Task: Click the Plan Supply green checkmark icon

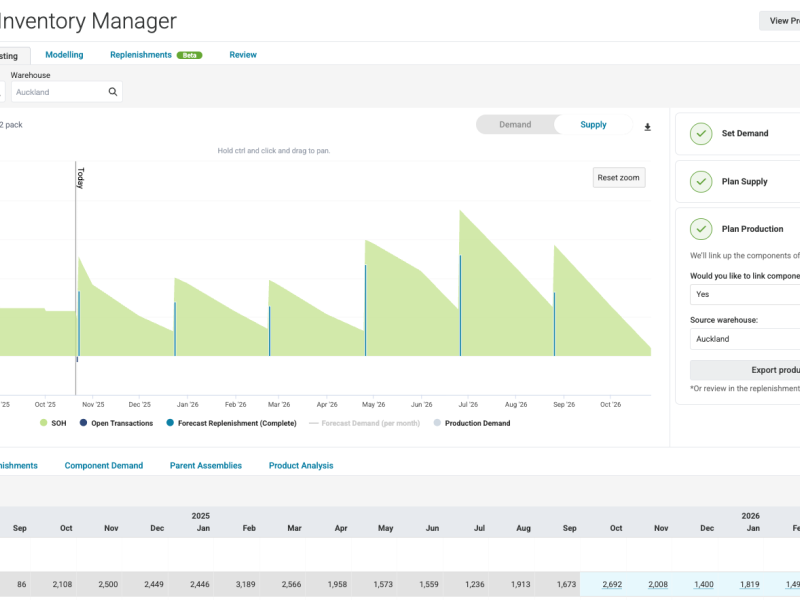Action: pyautogui.click(x=701, y=182)
